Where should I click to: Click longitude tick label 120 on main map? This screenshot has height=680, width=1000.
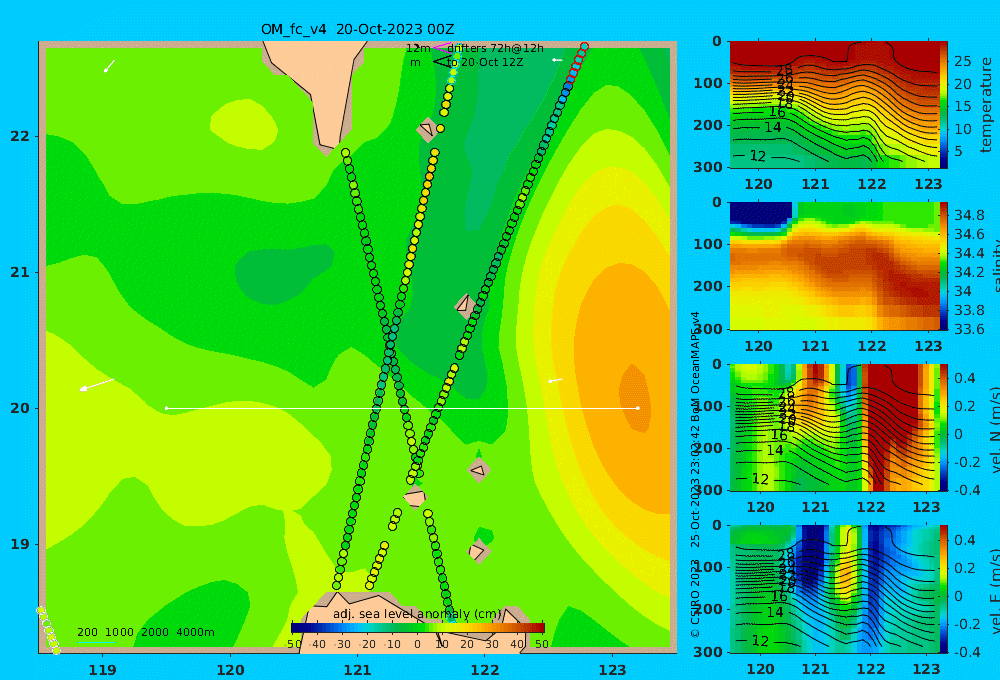coord(230,670)
